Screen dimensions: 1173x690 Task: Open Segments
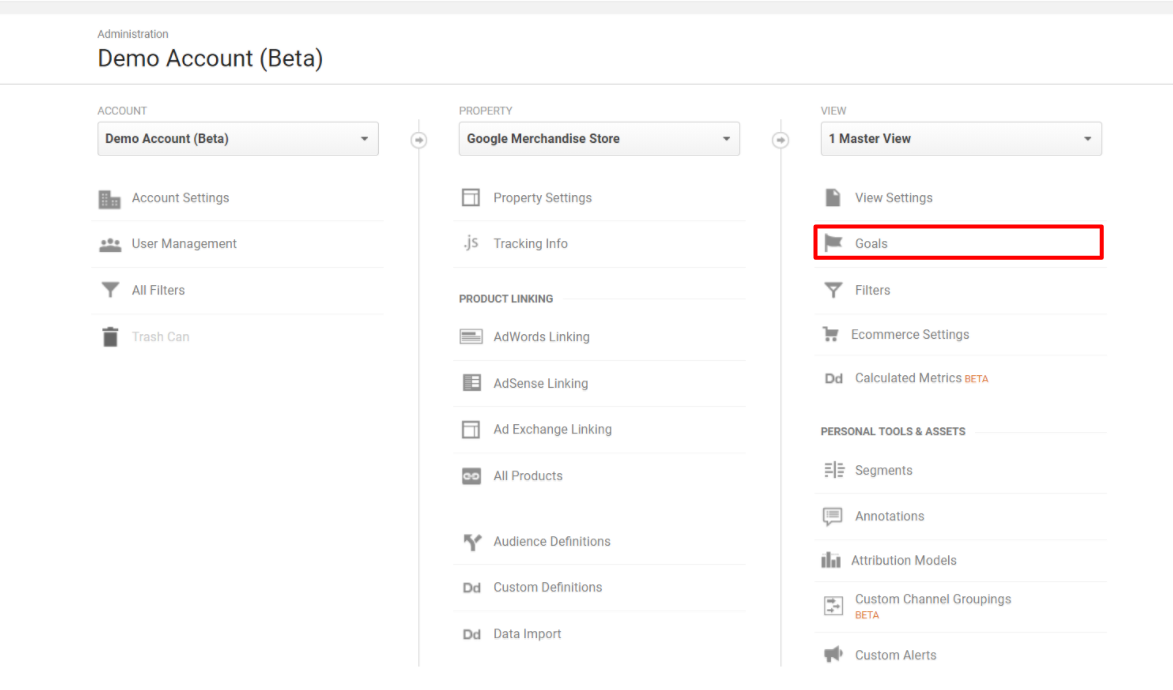[883, 470]
